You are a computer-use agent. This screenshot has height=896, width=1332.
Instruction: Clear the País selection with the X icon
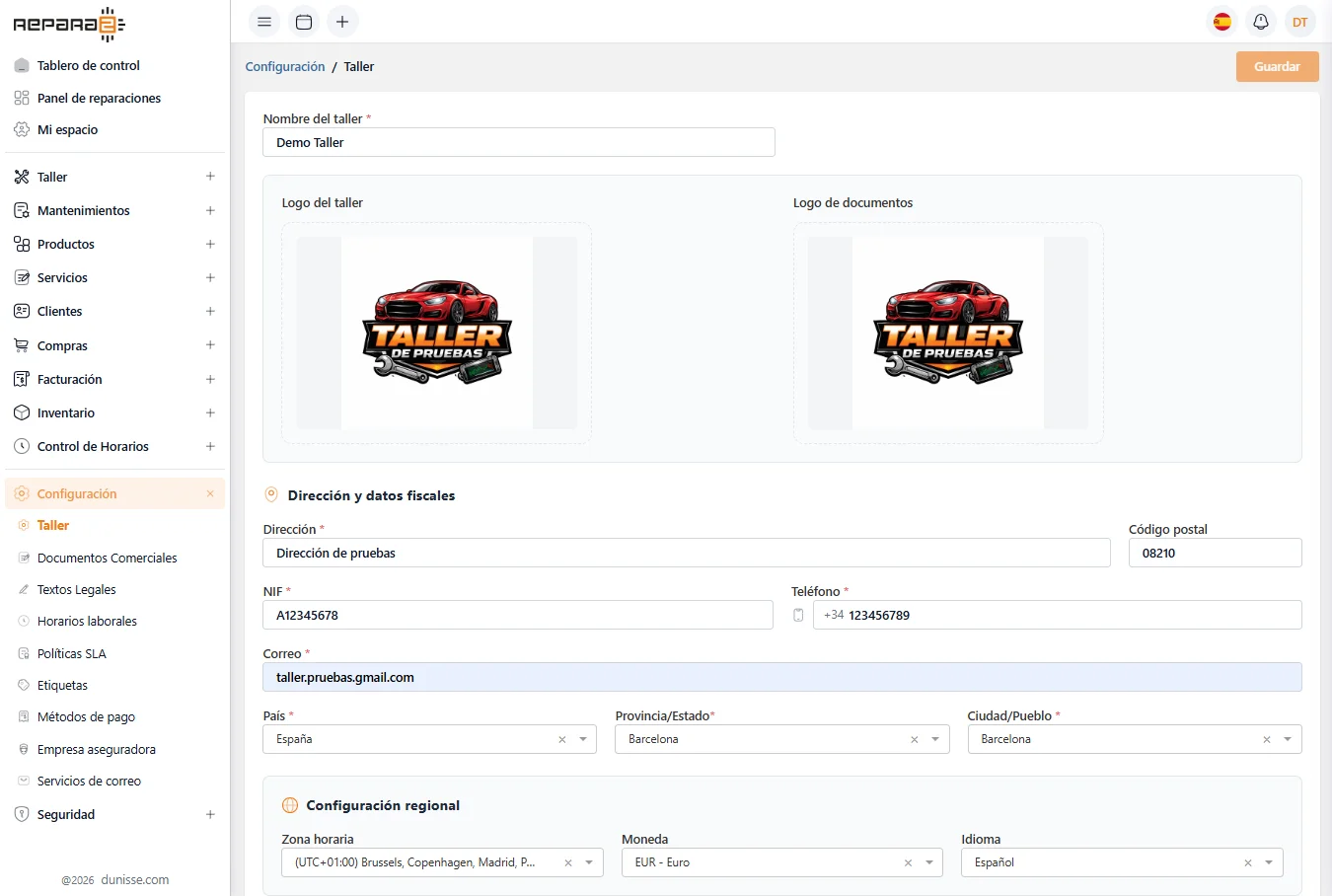(x=562, y=739)
